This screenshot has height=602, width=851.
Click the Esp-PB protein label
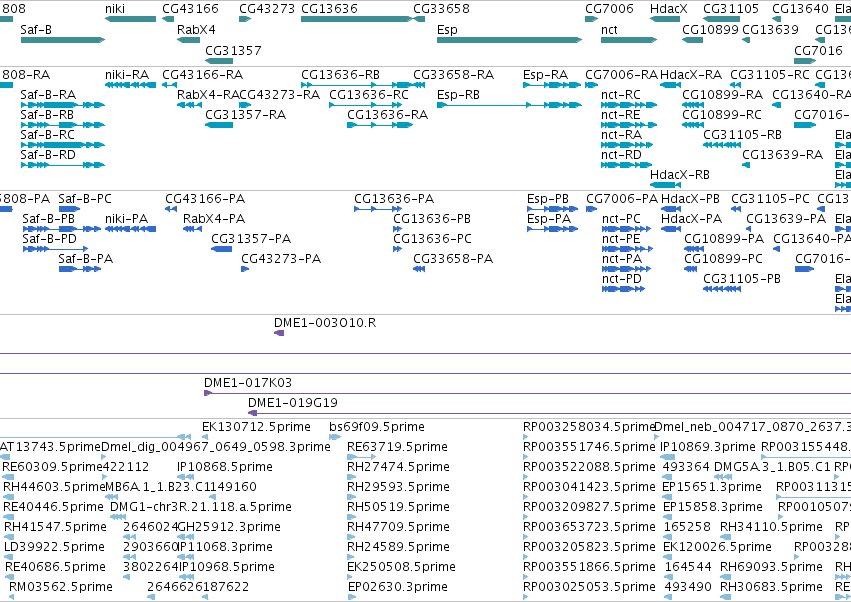pyautogui.click(x=548, y=199)
